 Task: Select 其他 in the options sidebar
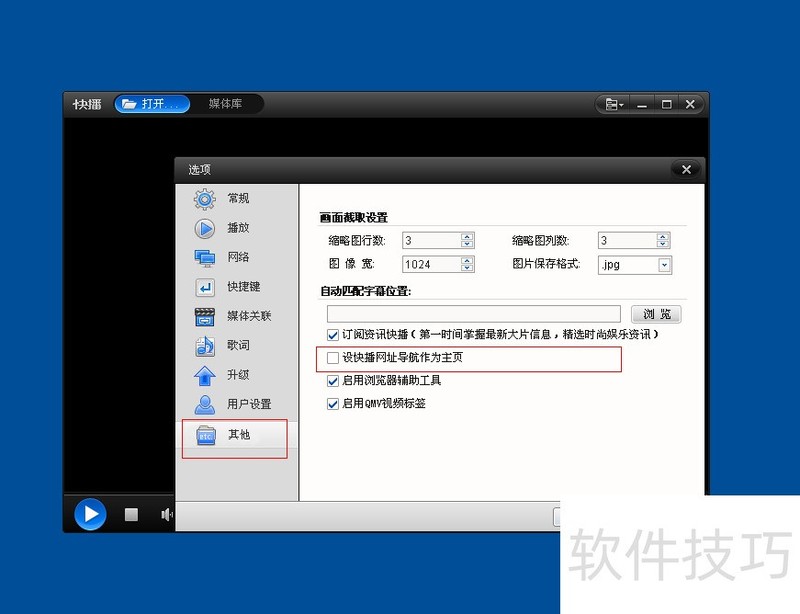coord(237,435)
